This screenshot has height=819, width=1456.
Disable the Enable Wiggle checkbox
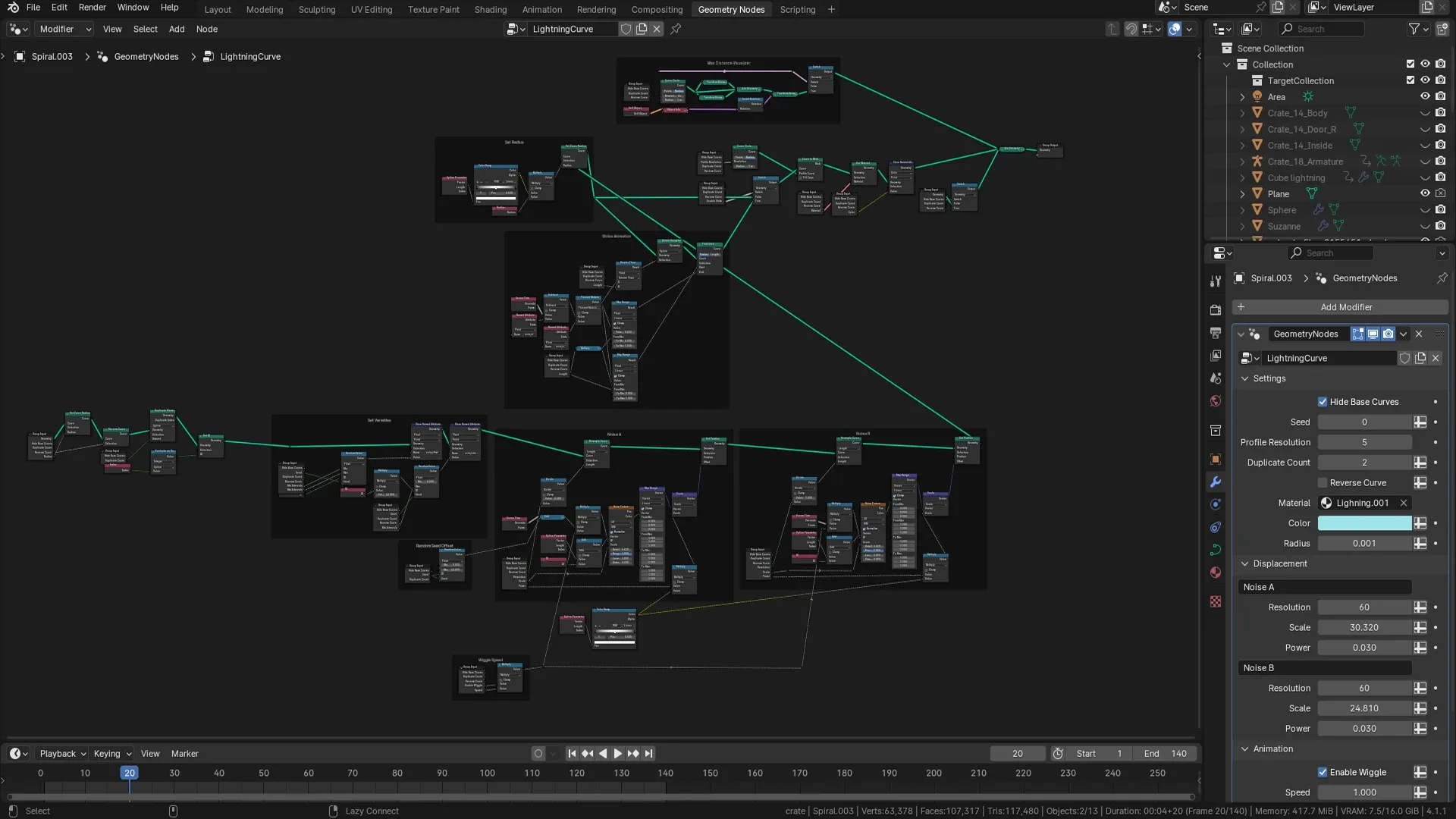tap(1323, 772)
